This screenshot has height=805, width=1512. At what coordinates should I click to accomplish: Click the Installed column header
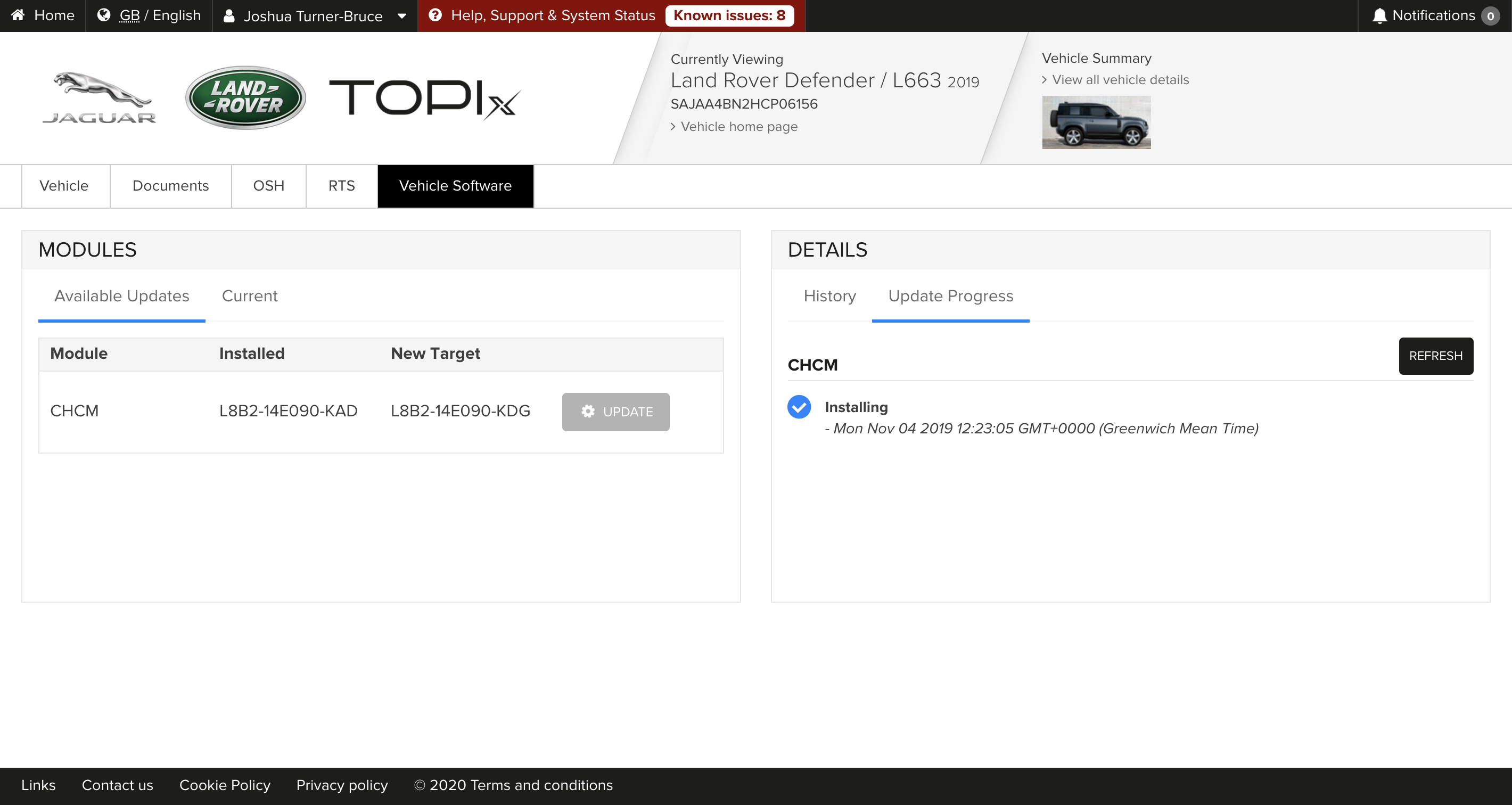pyautogui.click(x=252, y=354)
